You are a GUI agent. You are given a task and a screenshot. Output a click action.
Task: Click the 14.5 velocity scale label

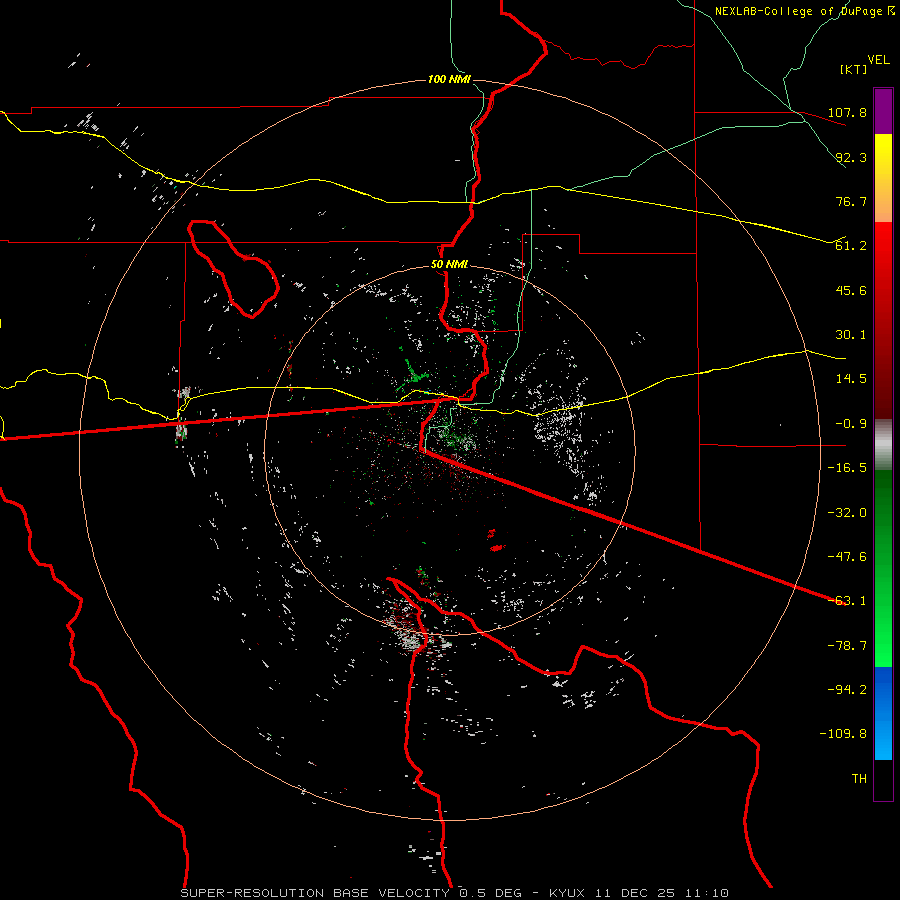tap(851, 379)
